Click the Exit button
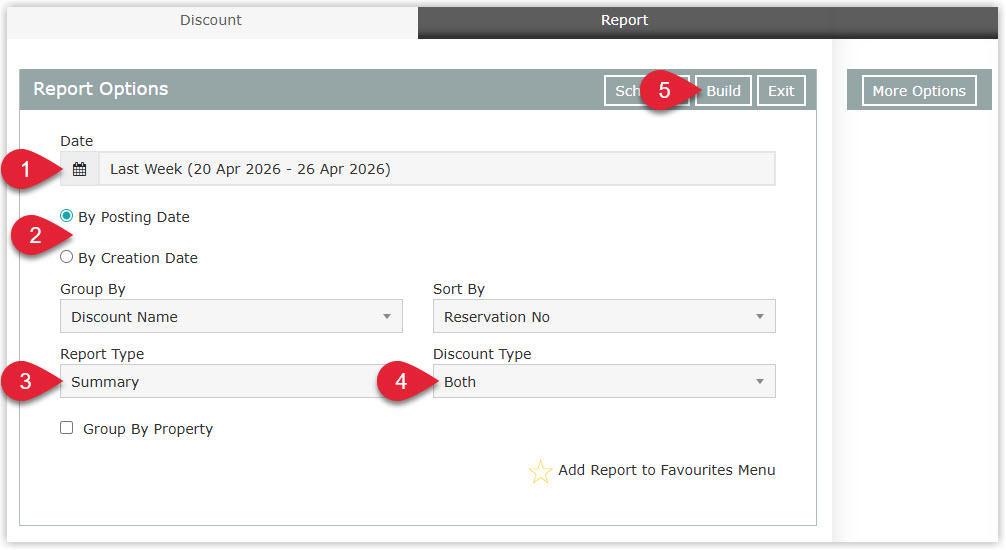The image size is (1006, 550). (x=781, y=91)
